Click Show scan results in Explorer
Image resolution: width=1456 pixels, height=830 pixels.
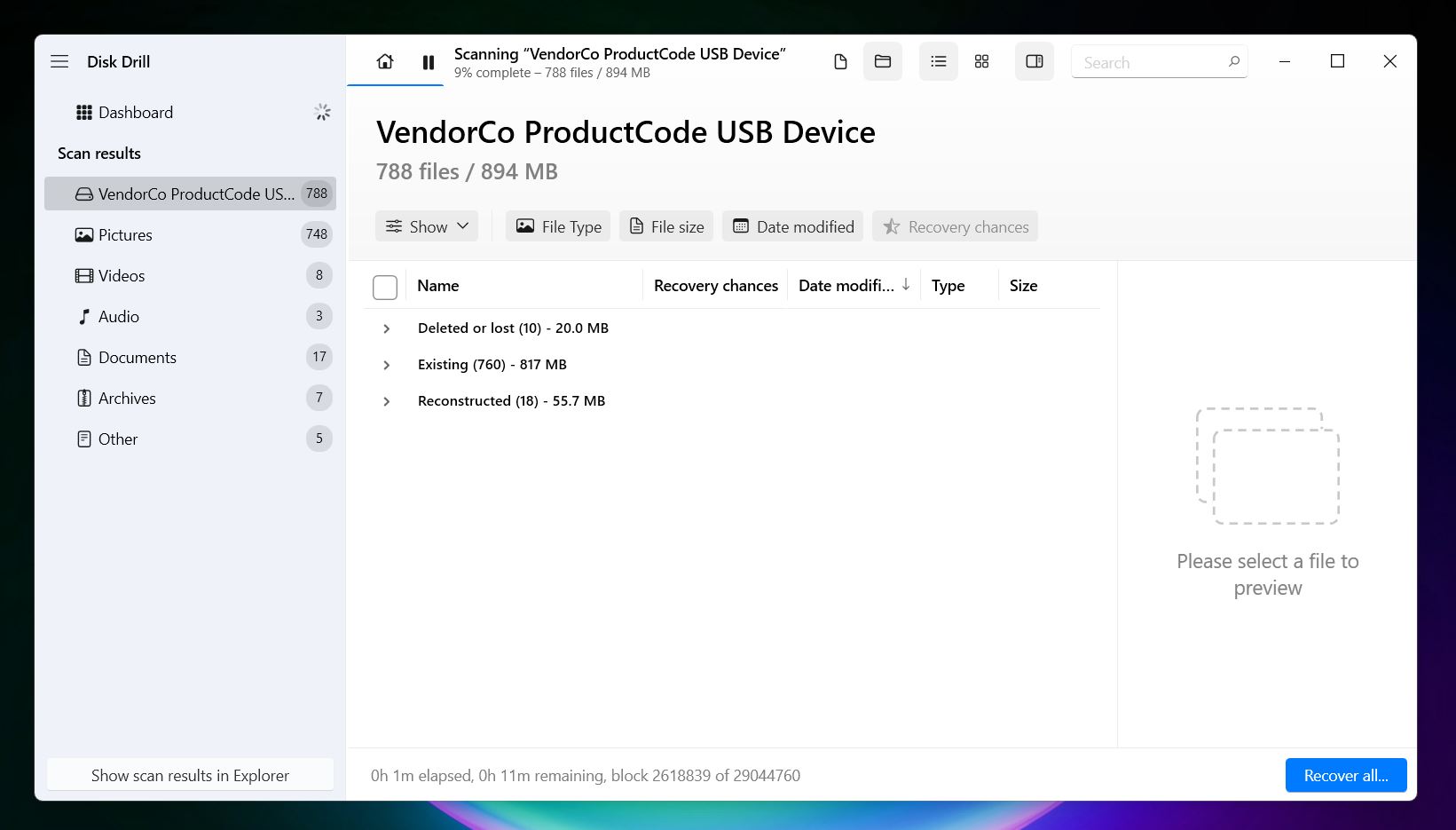pos(191,775)
